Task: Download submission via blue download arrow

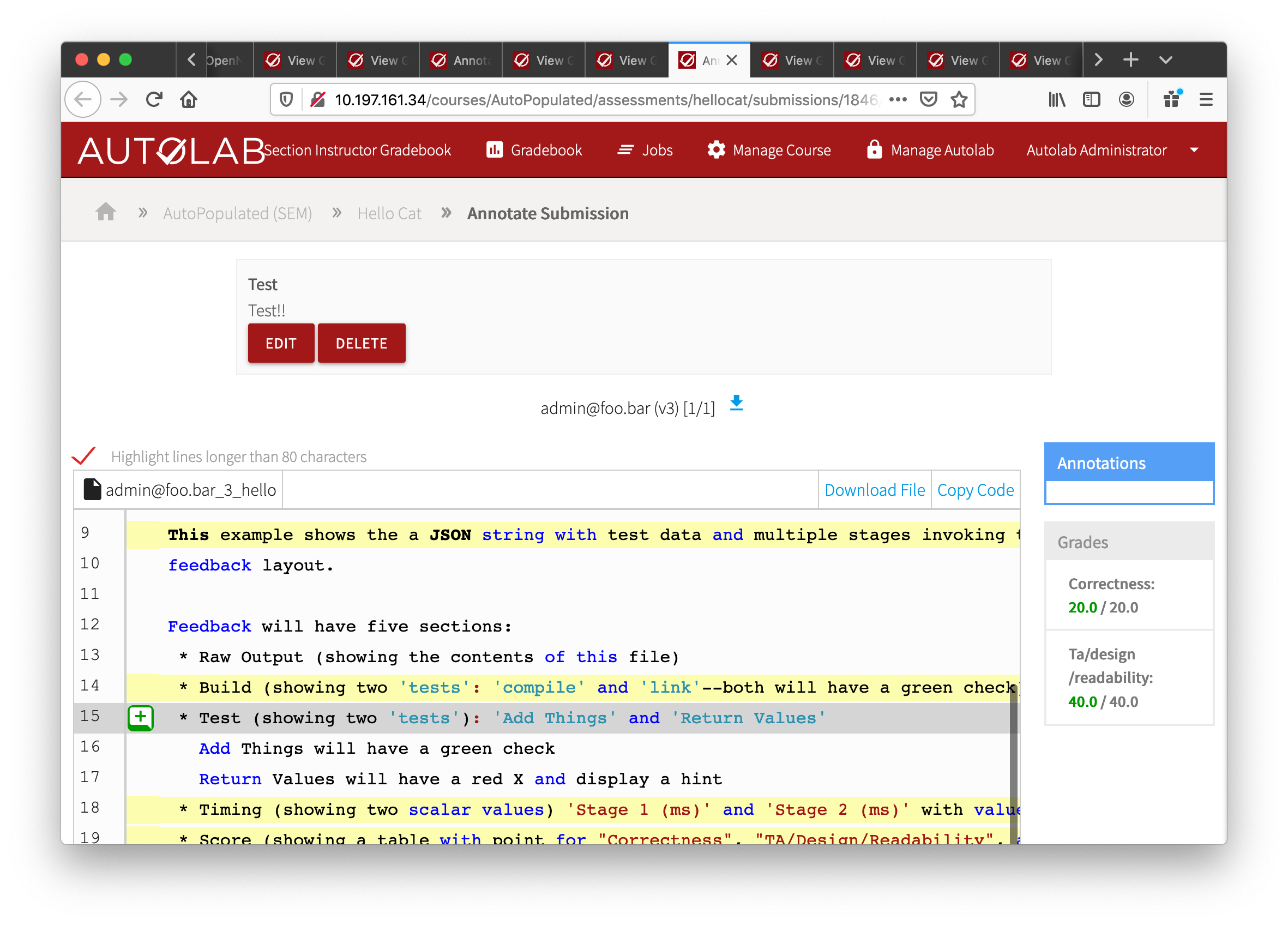Action: click(x=737, y=404)
